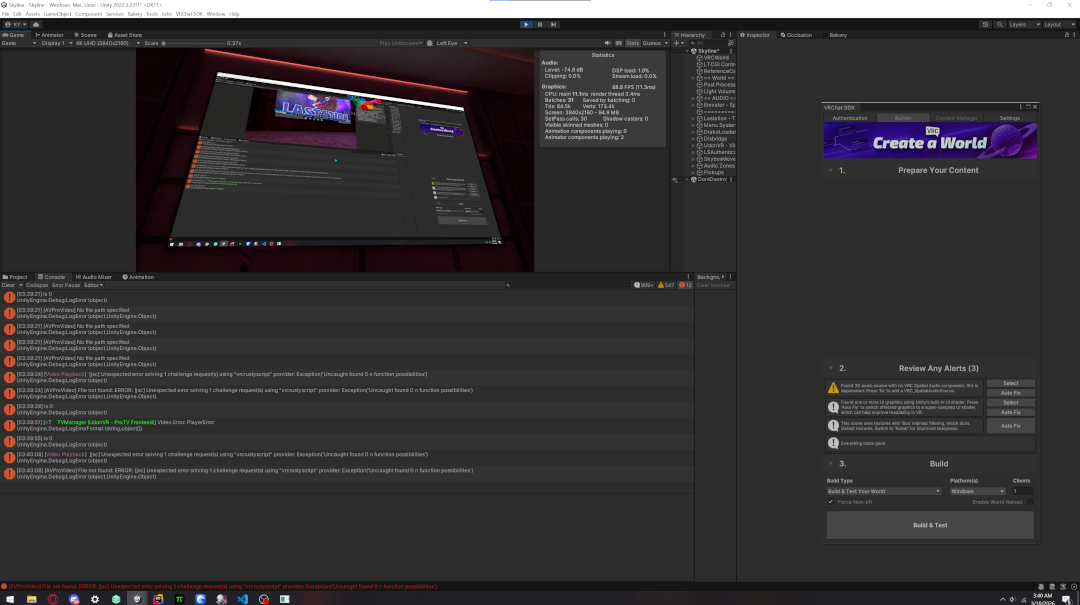This screenshot has height=605, width=1080.
Task: Click the Hierarchy lock icon
Action: click(x=723, y=34)
